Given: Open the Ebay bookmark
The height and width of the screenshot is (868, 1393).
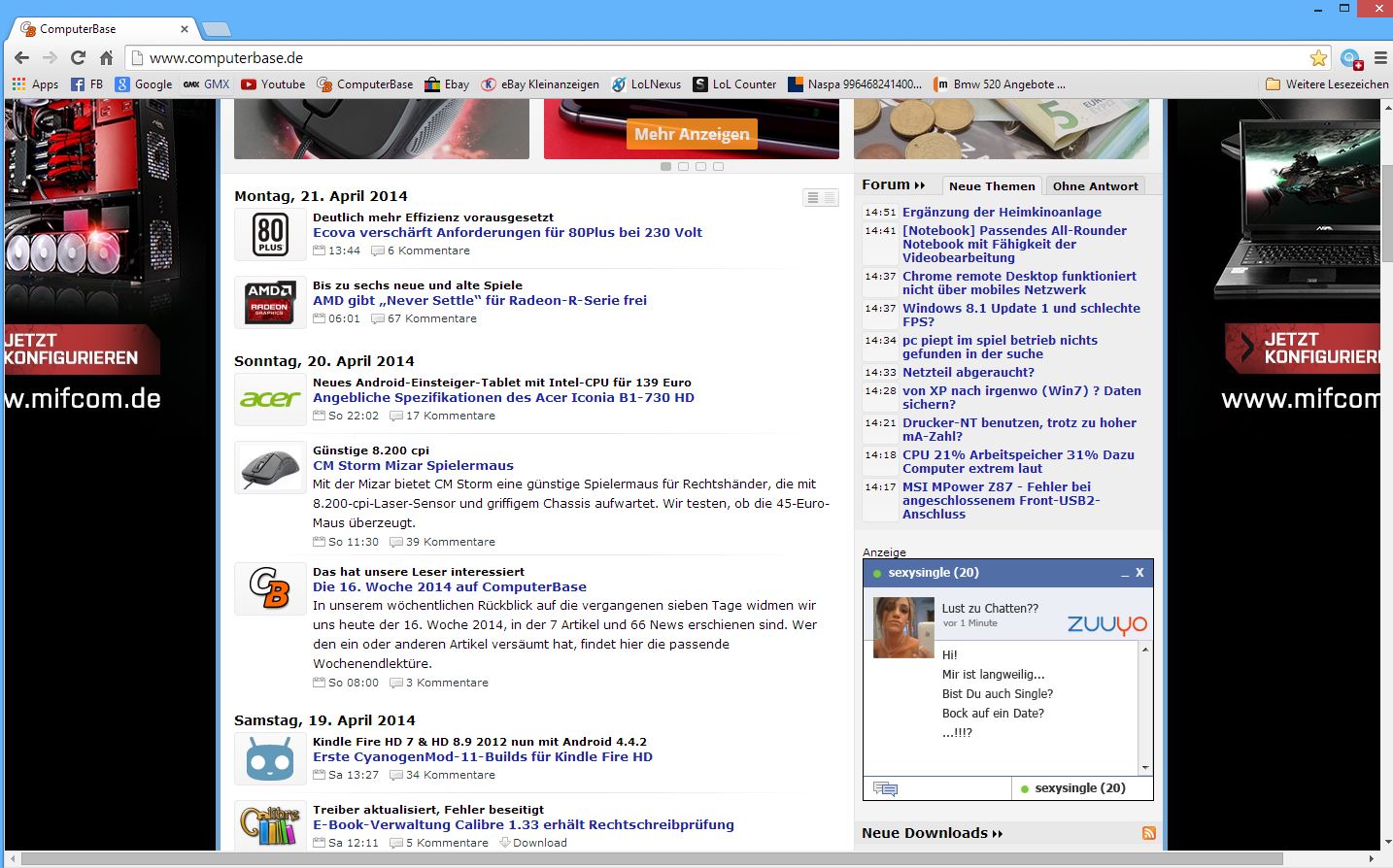Looking at the screenshot, I should click(x=447, y=84).
